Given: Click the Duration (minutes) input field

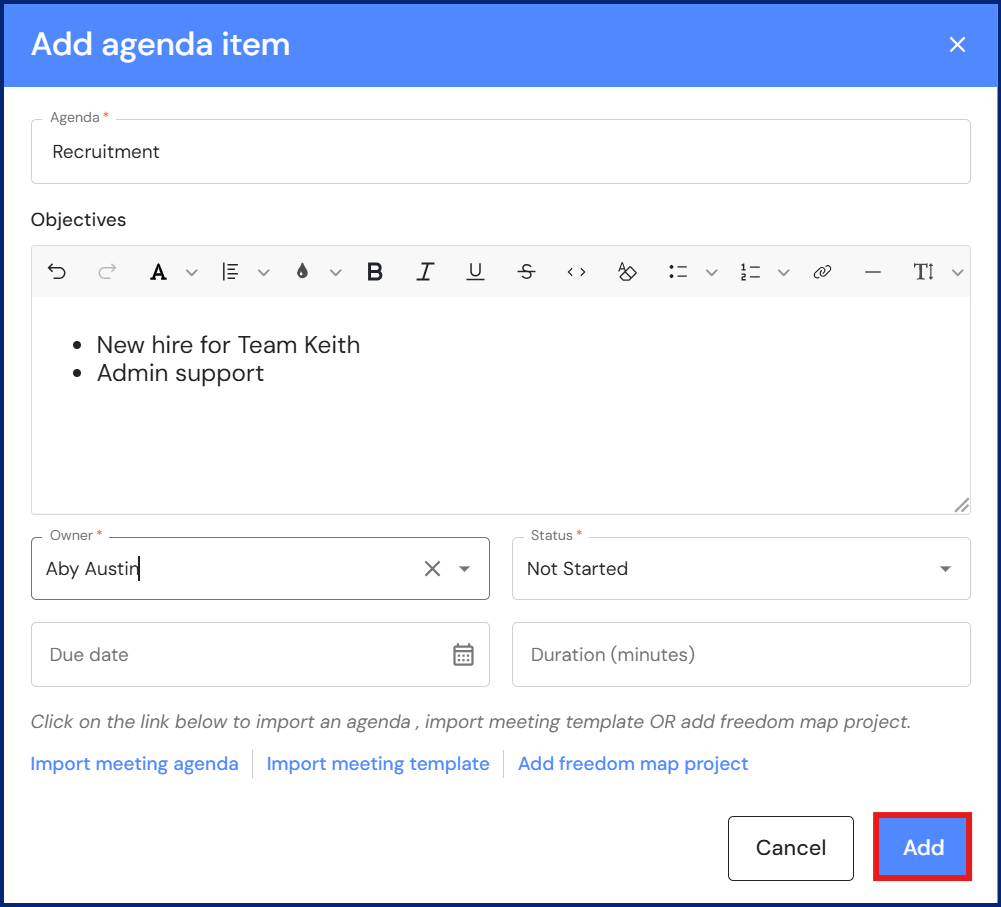Looking at the screenshot, I should pos(741,655).
